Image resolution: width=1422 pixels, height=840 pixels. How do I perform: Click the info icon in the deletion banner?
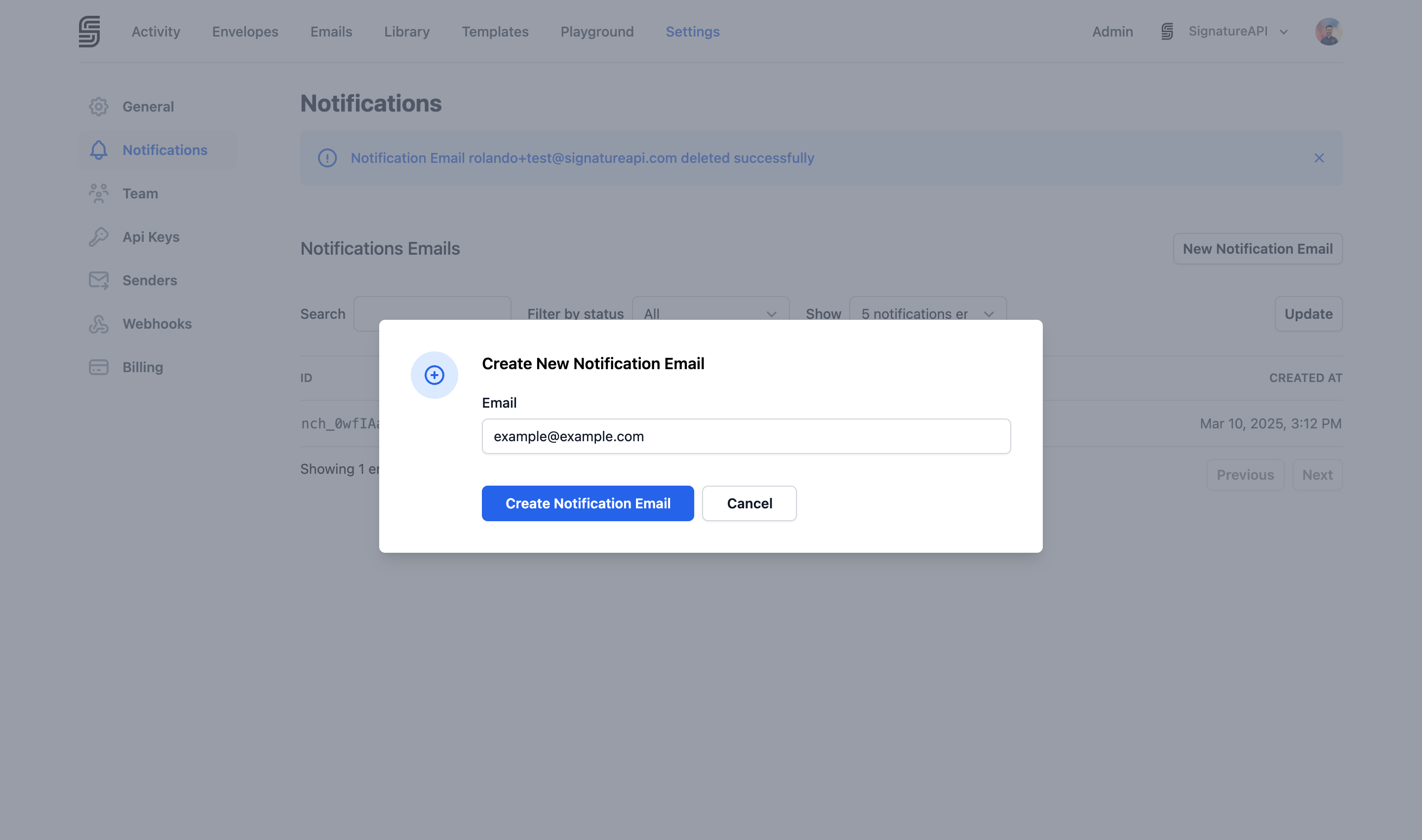[x=327, y=158]
